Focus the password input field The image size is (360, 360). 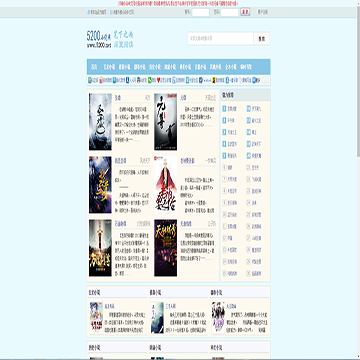click(230, 12)
